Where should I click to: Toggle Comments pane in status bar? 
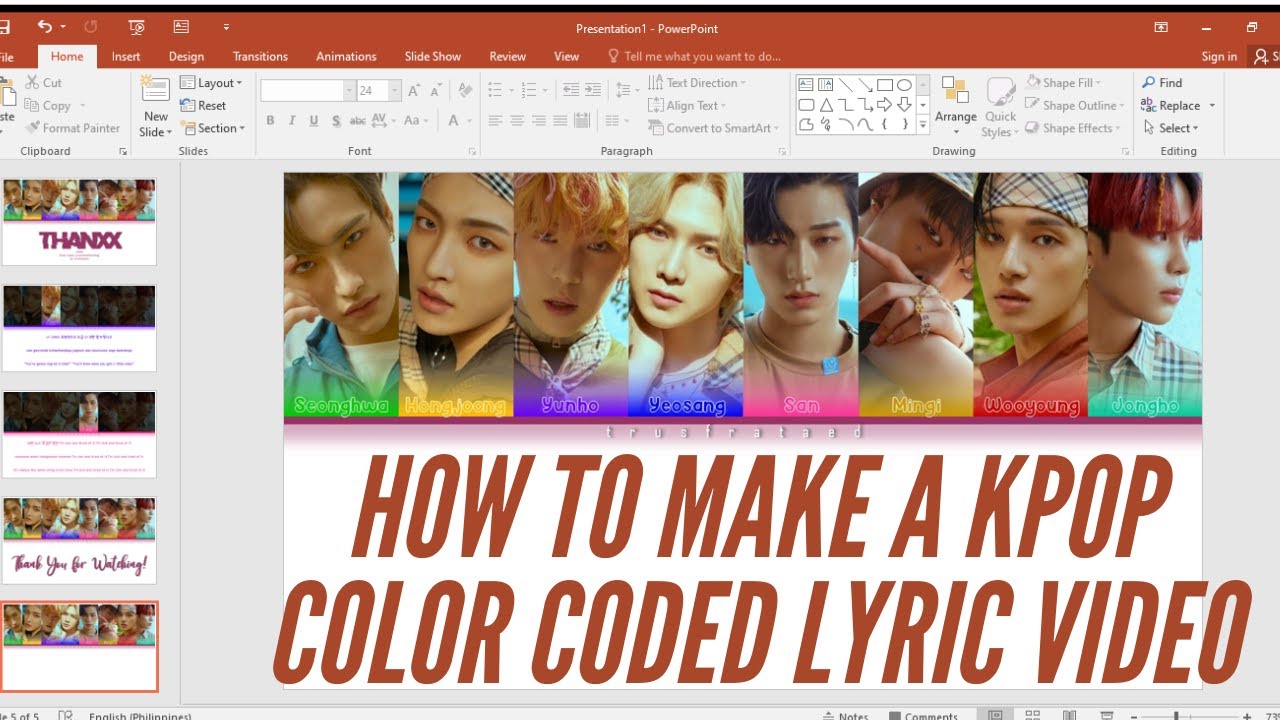[x=922, y=715]
